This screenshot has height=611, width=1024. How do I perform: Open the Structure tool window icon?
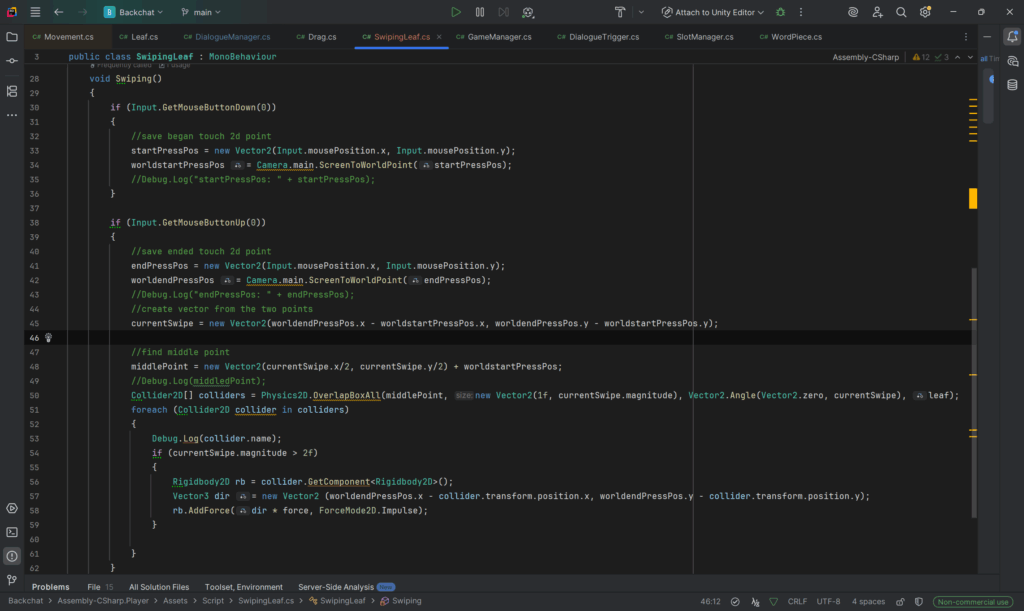click(12, 91)
